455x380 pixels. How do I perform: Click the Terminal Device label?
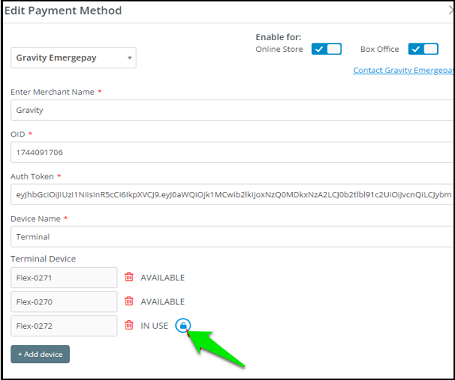click(43, 259)
